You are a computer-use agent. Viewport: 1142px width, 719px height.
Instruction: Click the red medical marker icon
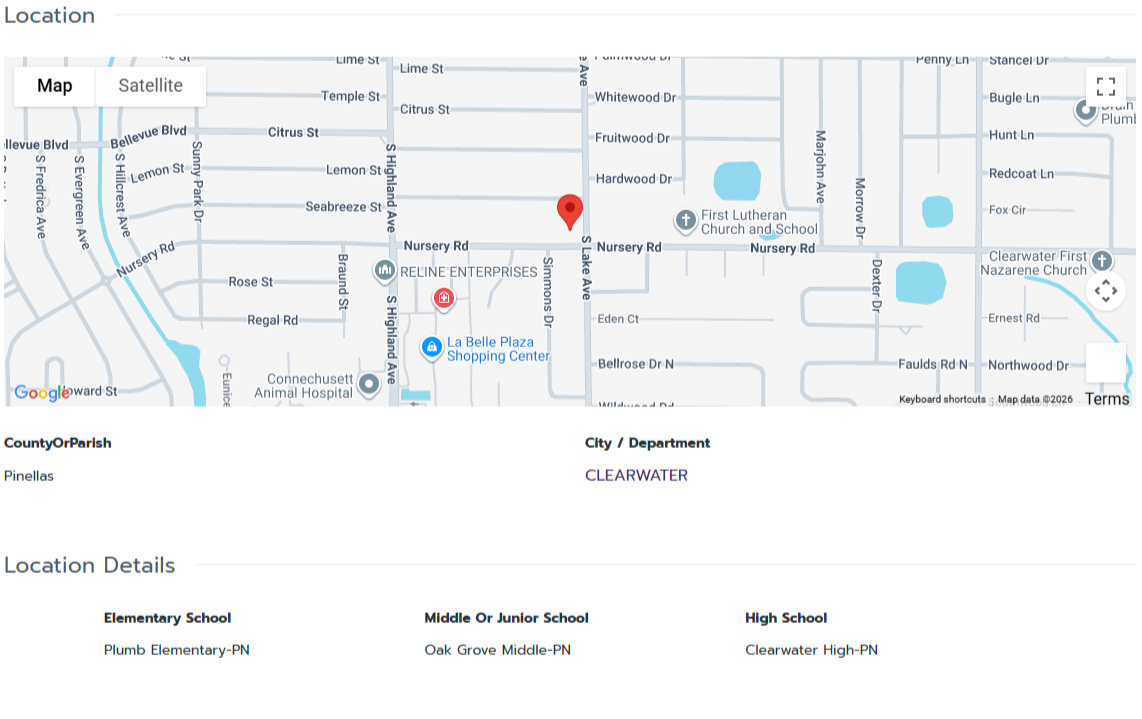[444, 298]
